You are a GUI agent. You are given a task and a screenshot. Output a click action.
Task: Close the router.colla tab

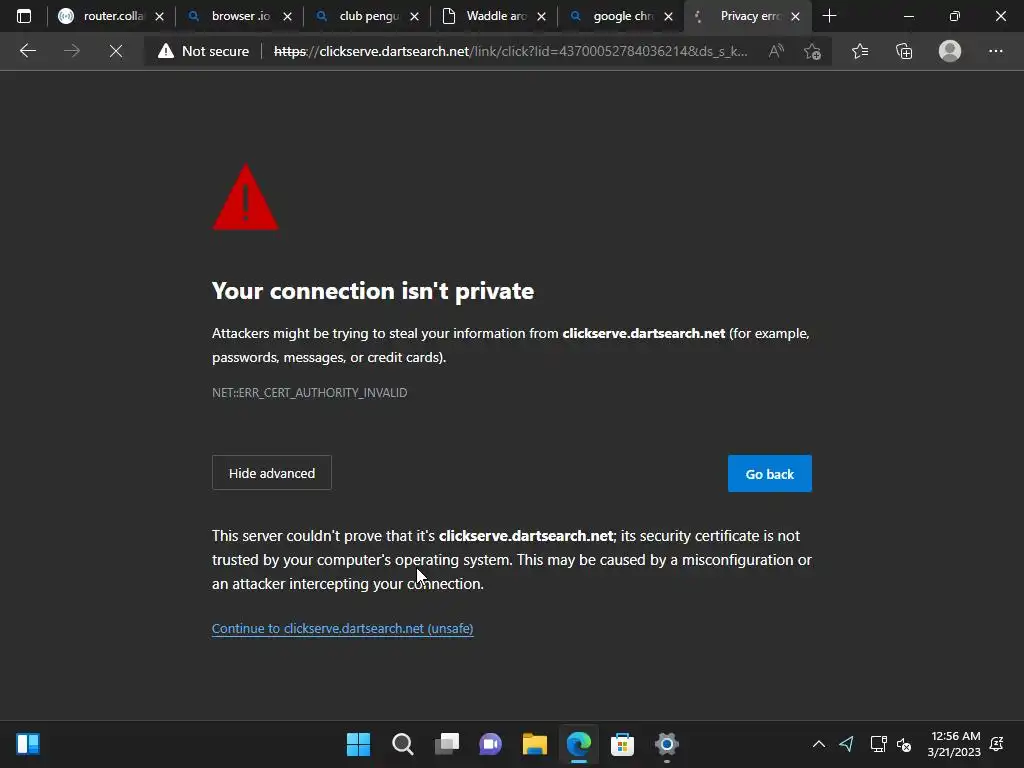pos(159,16)
